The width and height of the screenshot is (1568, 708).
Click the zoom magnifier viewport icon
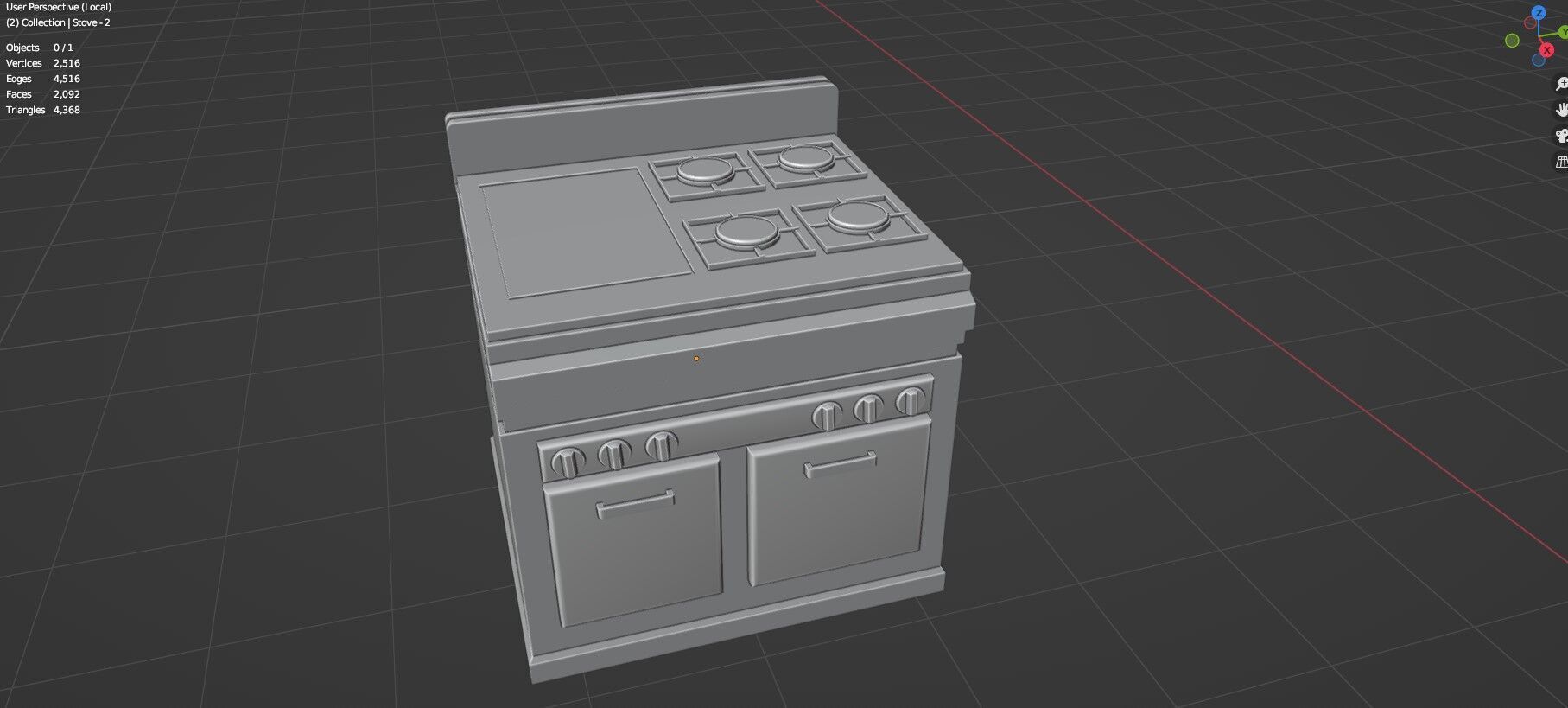1561,84
